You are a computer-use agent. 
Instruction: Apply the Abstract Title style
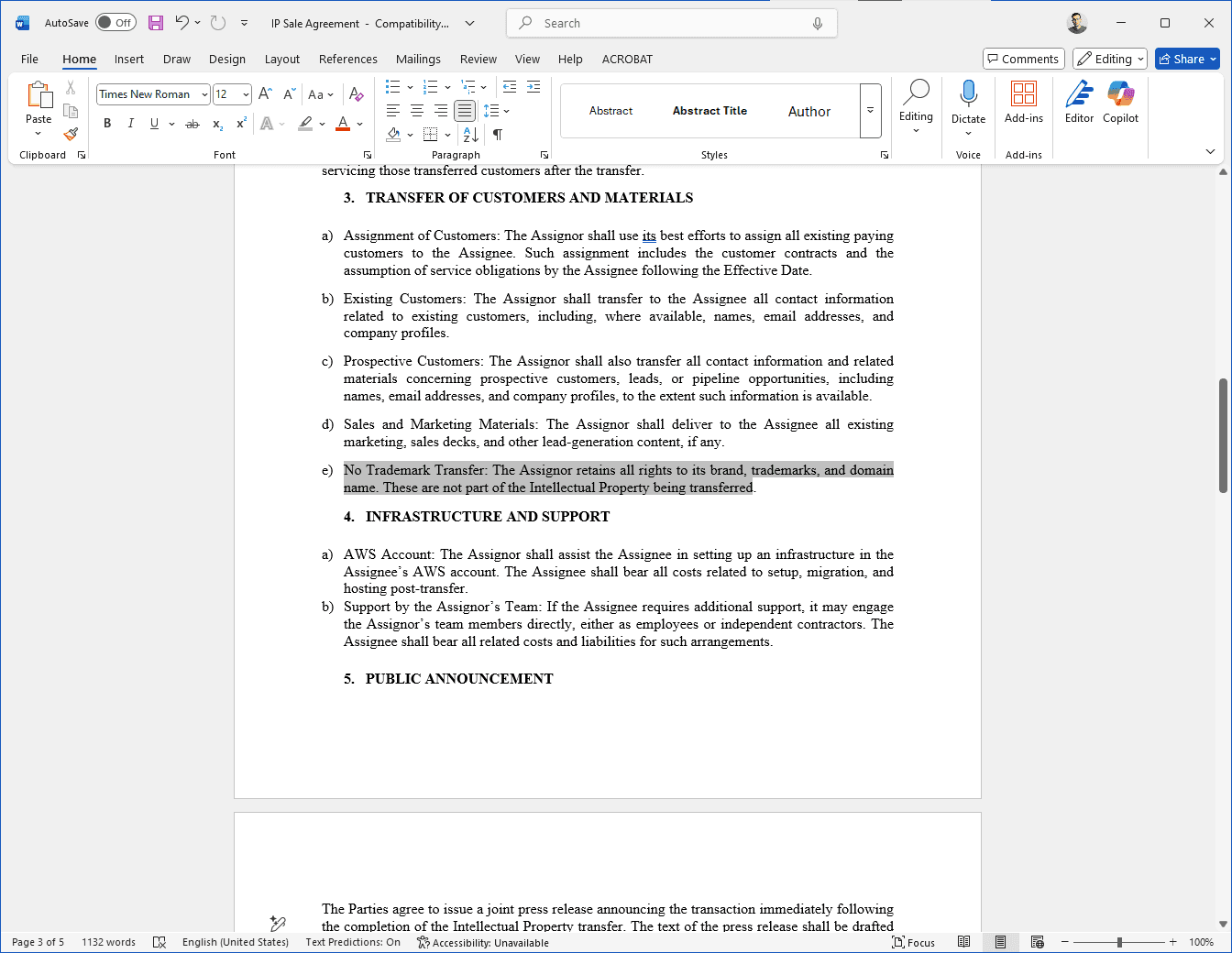[709, 111]
